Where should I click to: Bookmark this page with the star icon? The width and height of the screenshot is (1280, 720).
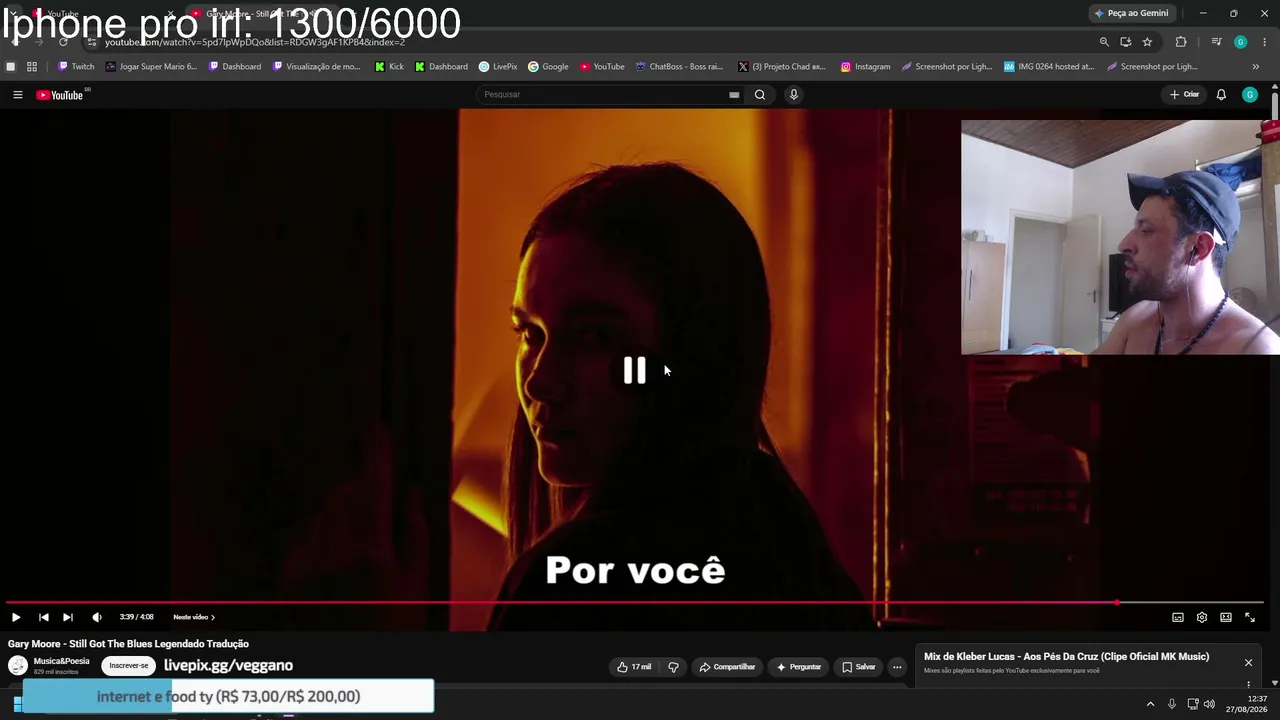[x=1147, y=42]
